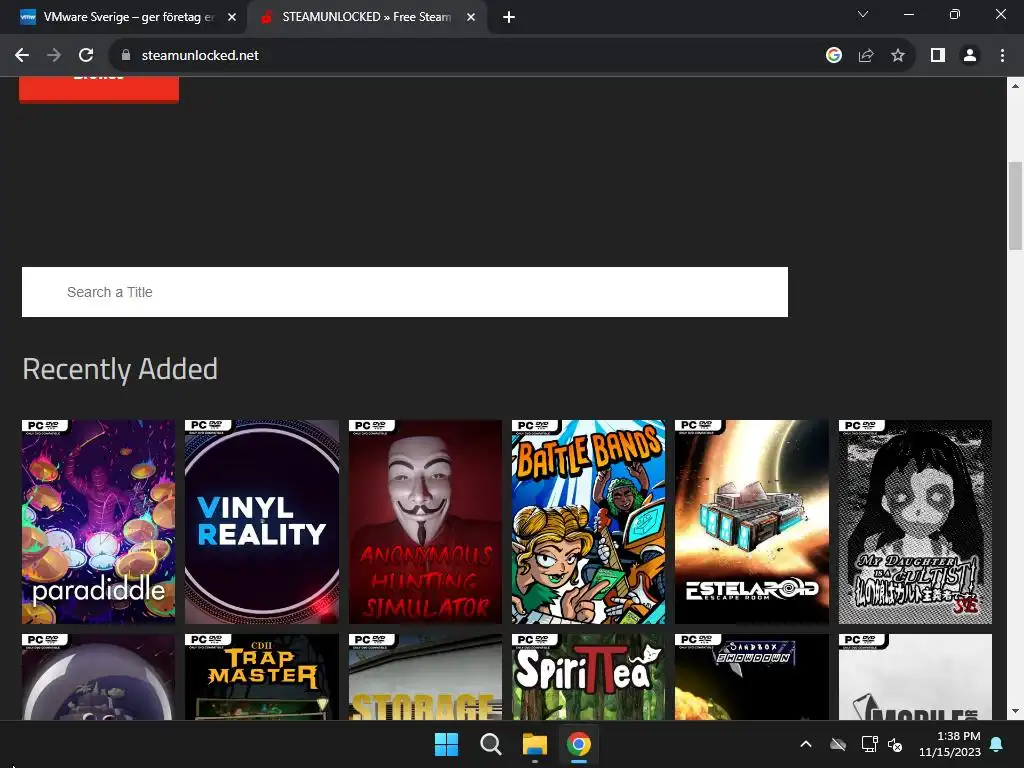1024x768 pixels.
Task: Open the Trap Master game
Action: point(262,677)
